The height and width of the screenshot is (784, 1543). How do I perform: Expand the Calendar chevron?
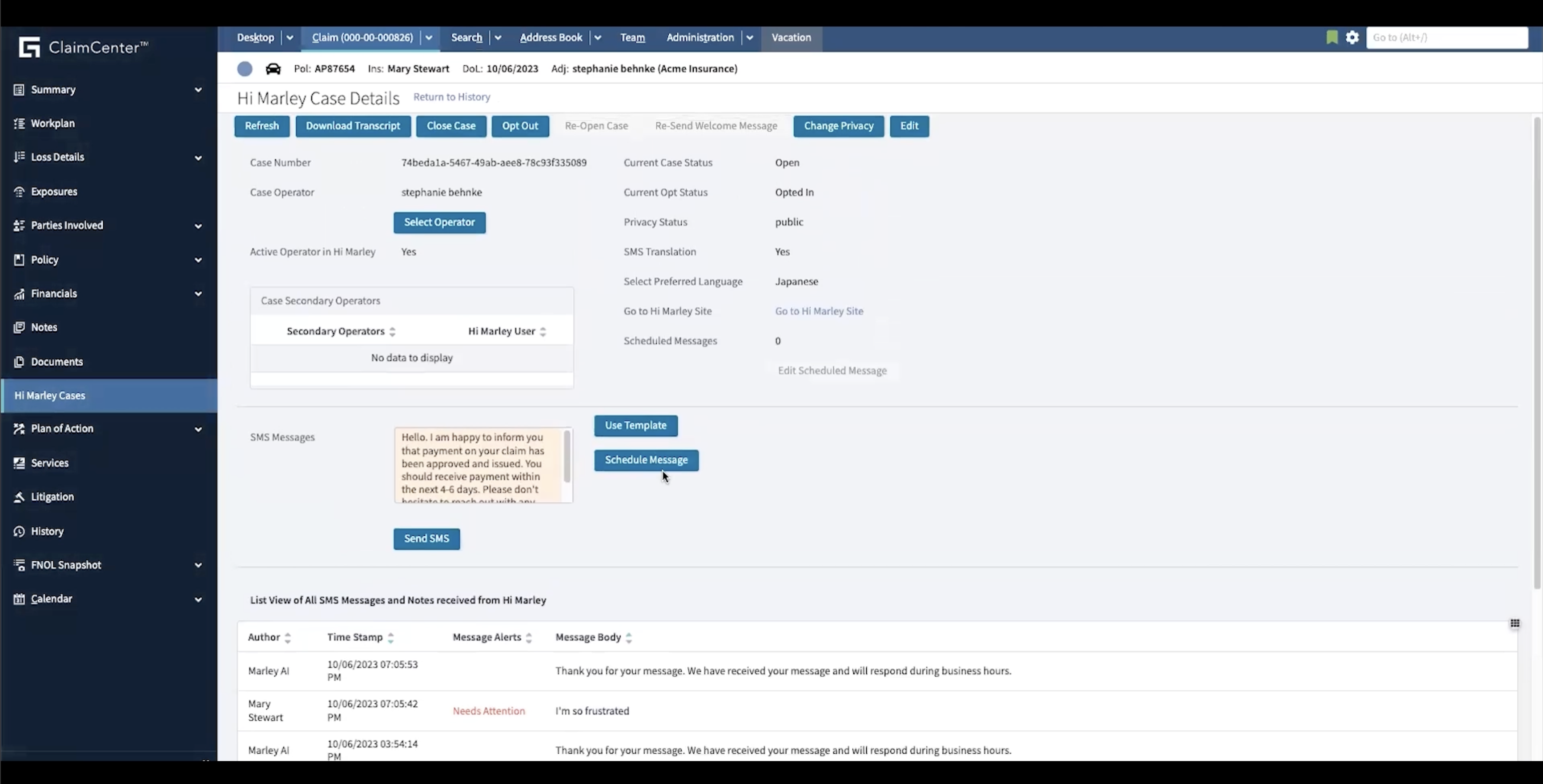pos(198,600)
